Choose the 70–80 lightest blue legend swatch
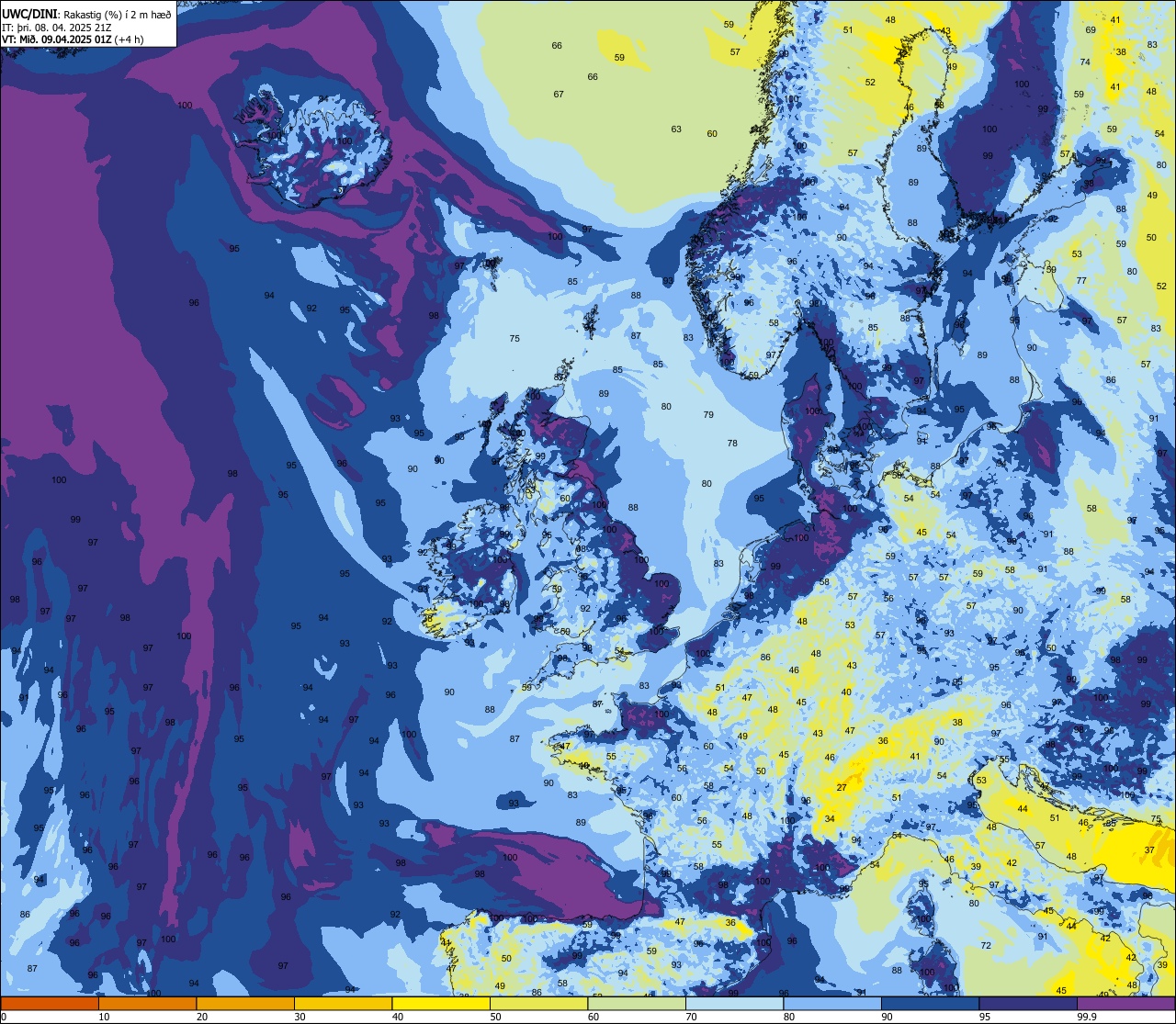This screenshot has height=1024, width=1176. (x=734, y=1003)
